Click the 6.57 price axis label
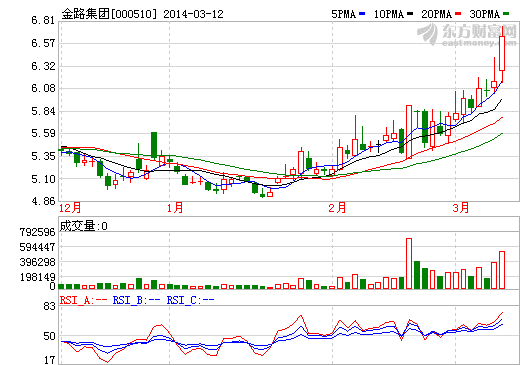Screen dimensions: 520x365 click(x=43, y=43)
